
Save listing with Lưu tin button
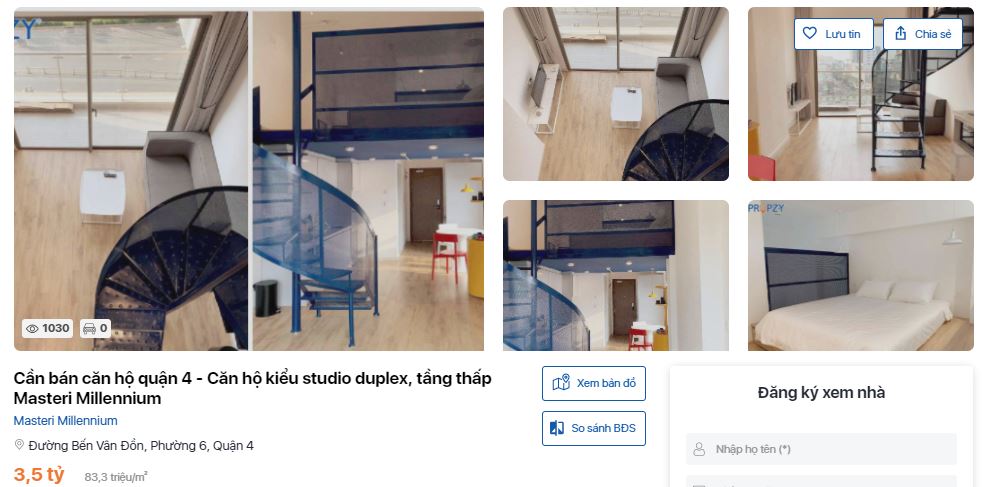tap(834, 34)
